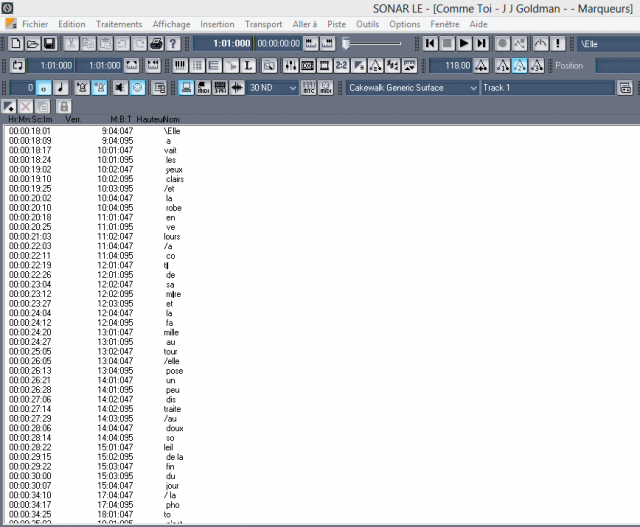Click the Record transport button
The height and width of the screenshot is (527, 640).
[502, 43]
